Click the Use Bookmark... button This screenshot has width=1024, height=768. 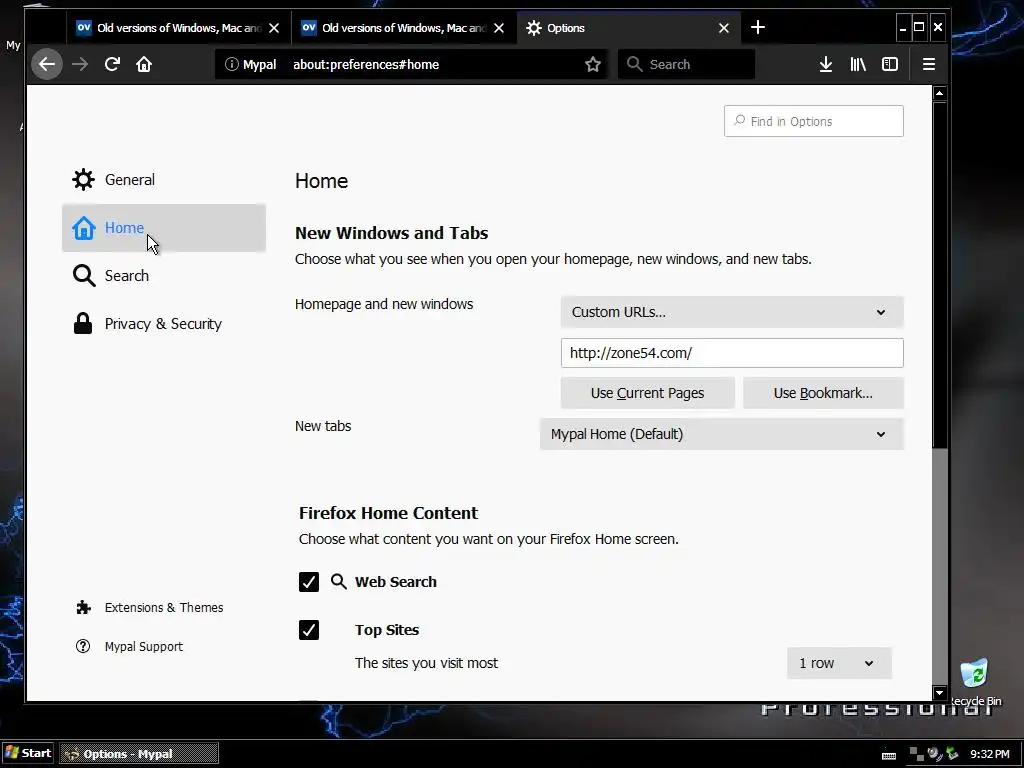(x=823, y=393)
